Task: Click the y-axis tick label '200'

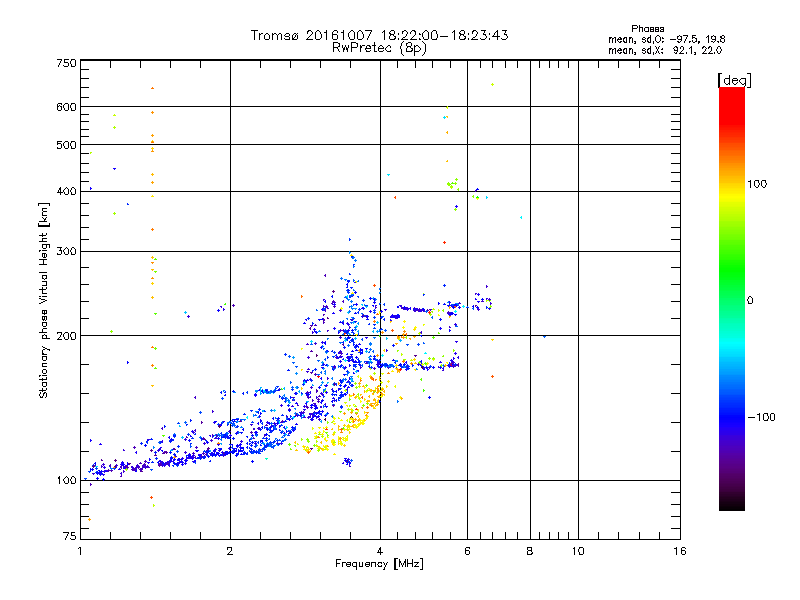Action: [66, 336]
